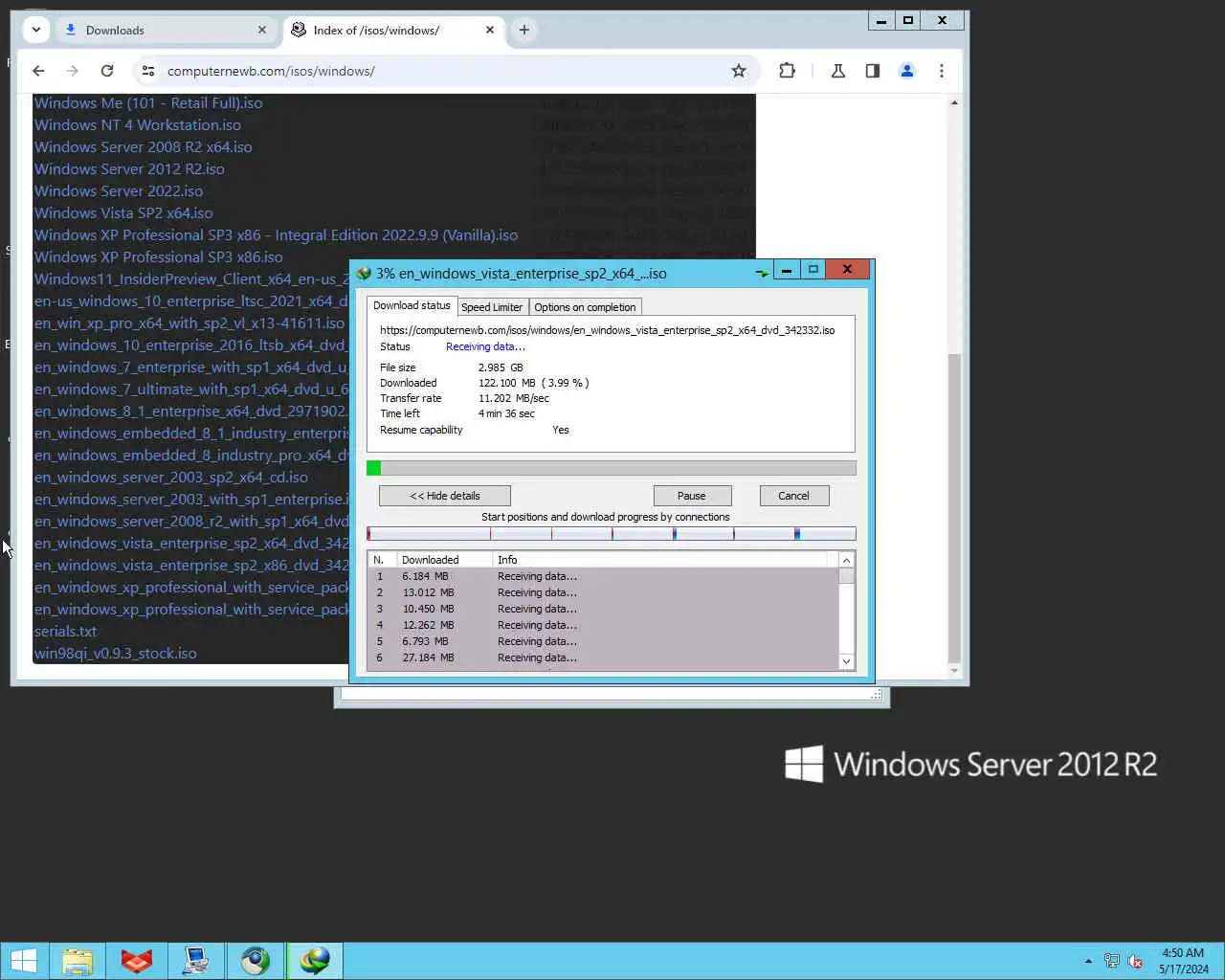This screenshot has height=980, width=1225.
Task: Minimize the download dialog
Action: (787, 270)
